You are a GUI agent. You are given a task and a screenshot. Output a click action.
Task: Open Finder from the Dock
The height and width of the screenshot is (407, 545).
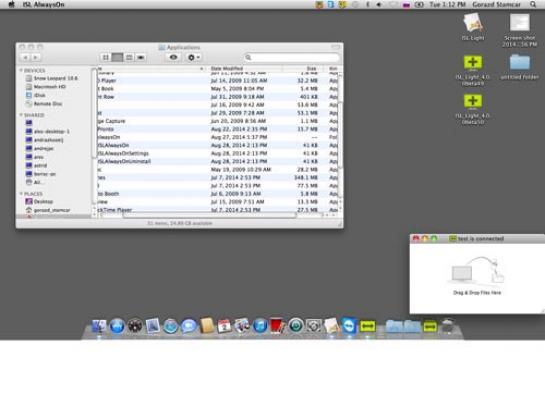coord(99,326)
